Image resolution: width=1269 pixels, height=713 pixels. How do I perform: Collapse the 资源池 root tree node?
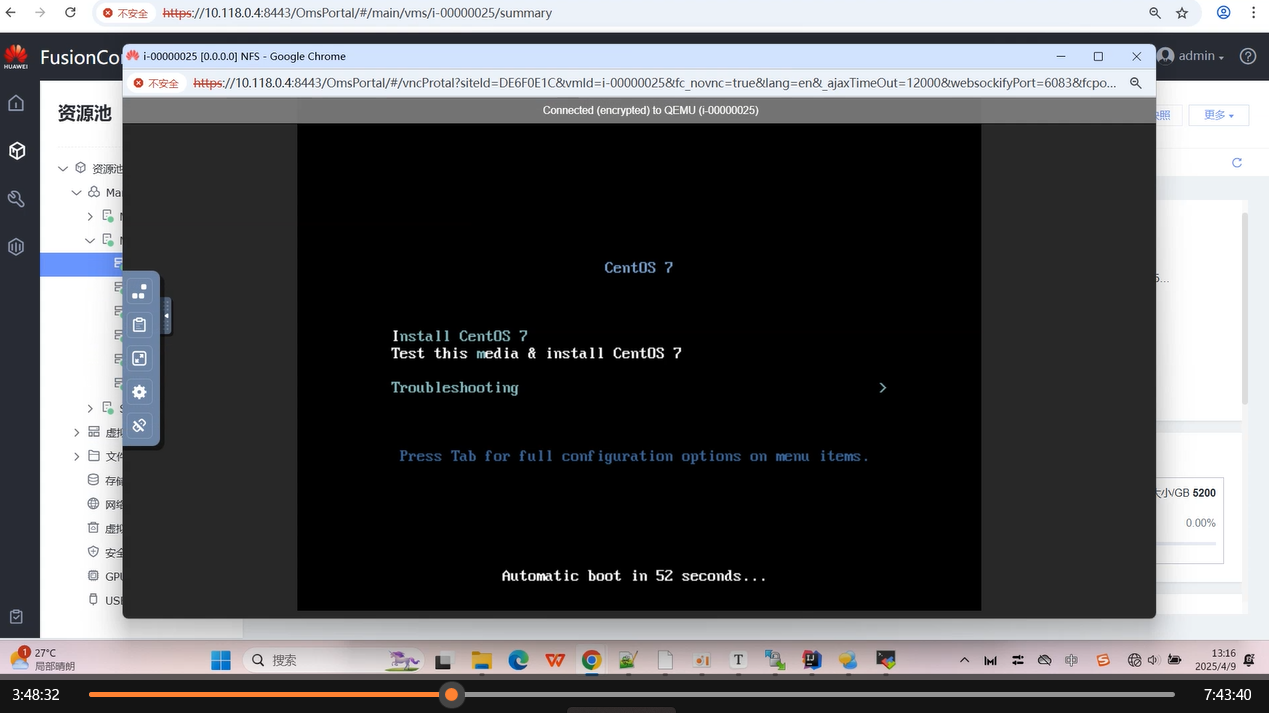coord(63,169)
